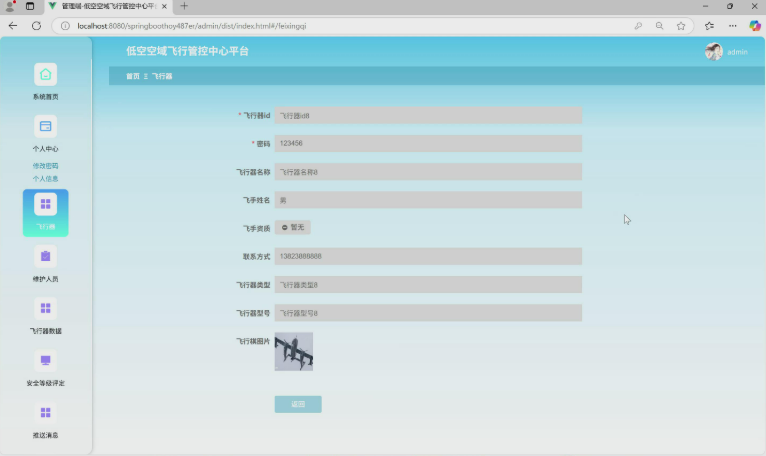Select the 飞行器 sidebar icon

tap(45, 204)
